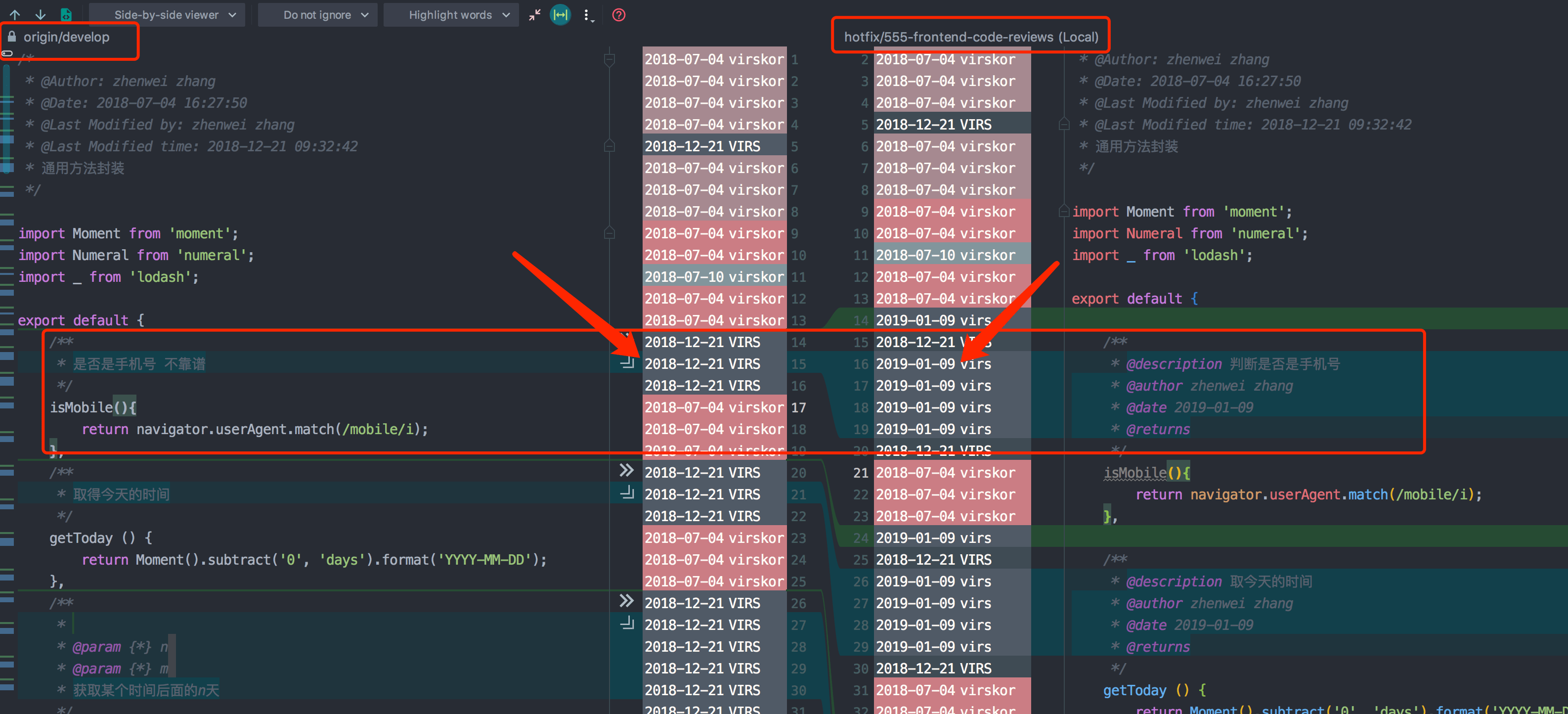
Task: Open the Highlight words dropdown
Action: point(451,15)
